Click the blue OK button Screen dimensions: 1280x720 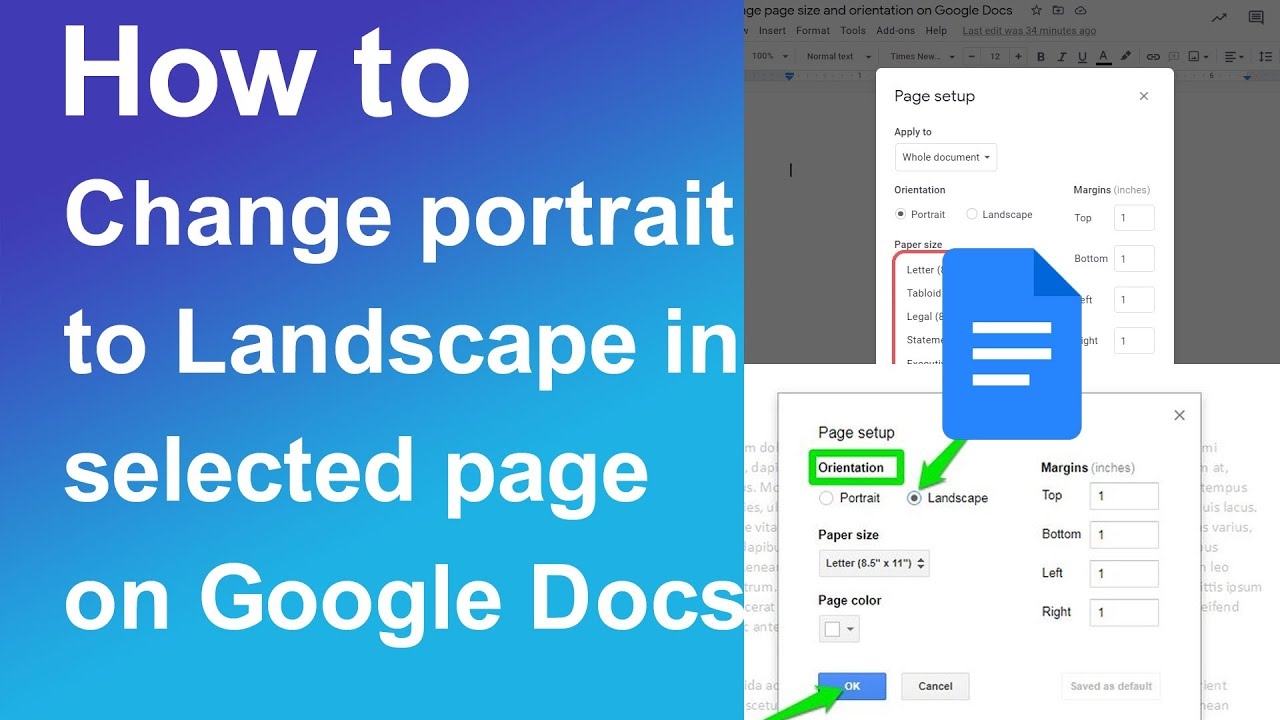pyautogui.click(x=852, y=686)
